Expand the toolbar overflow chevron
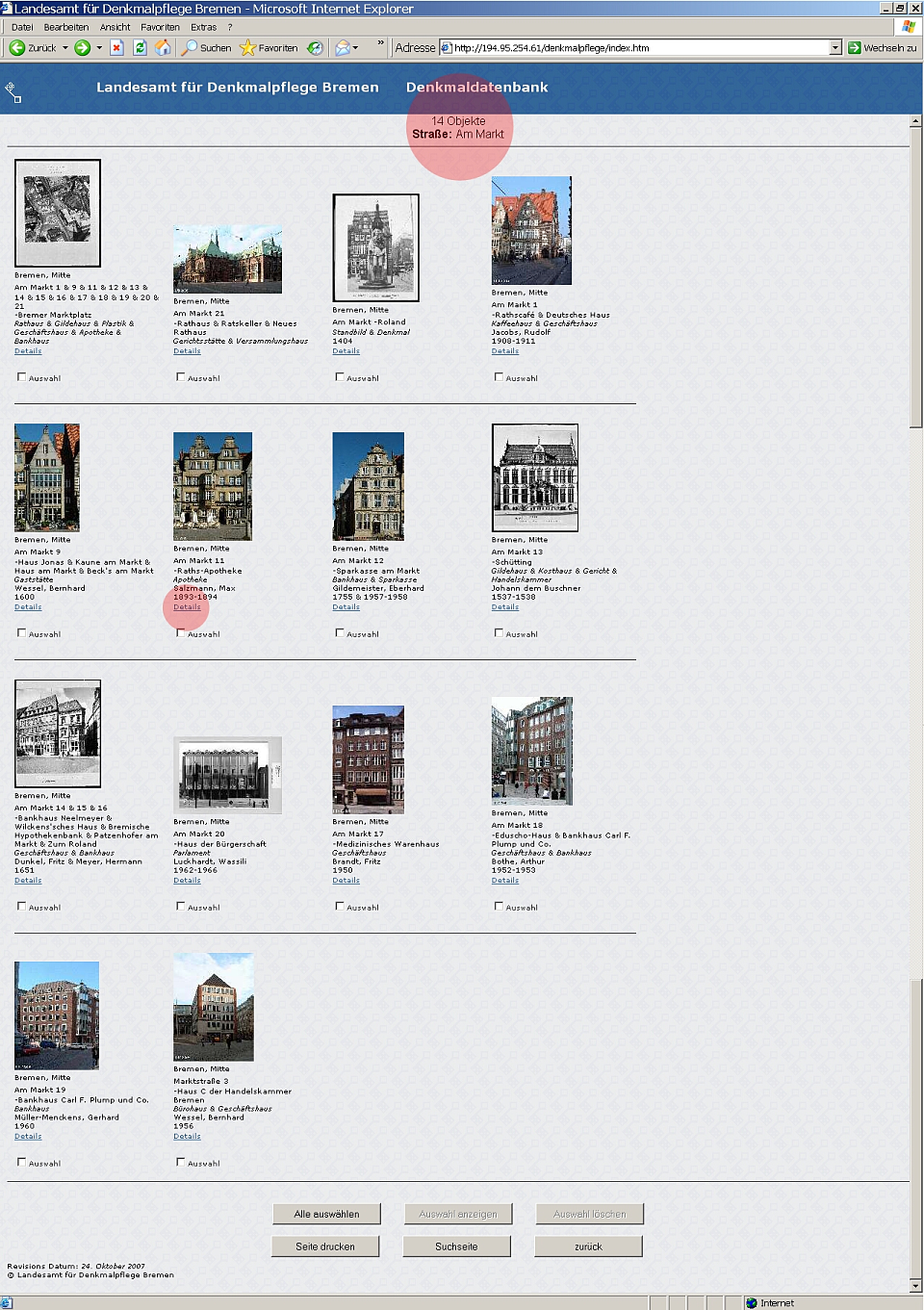924x1310 pixels. click(x=380, y=43)
